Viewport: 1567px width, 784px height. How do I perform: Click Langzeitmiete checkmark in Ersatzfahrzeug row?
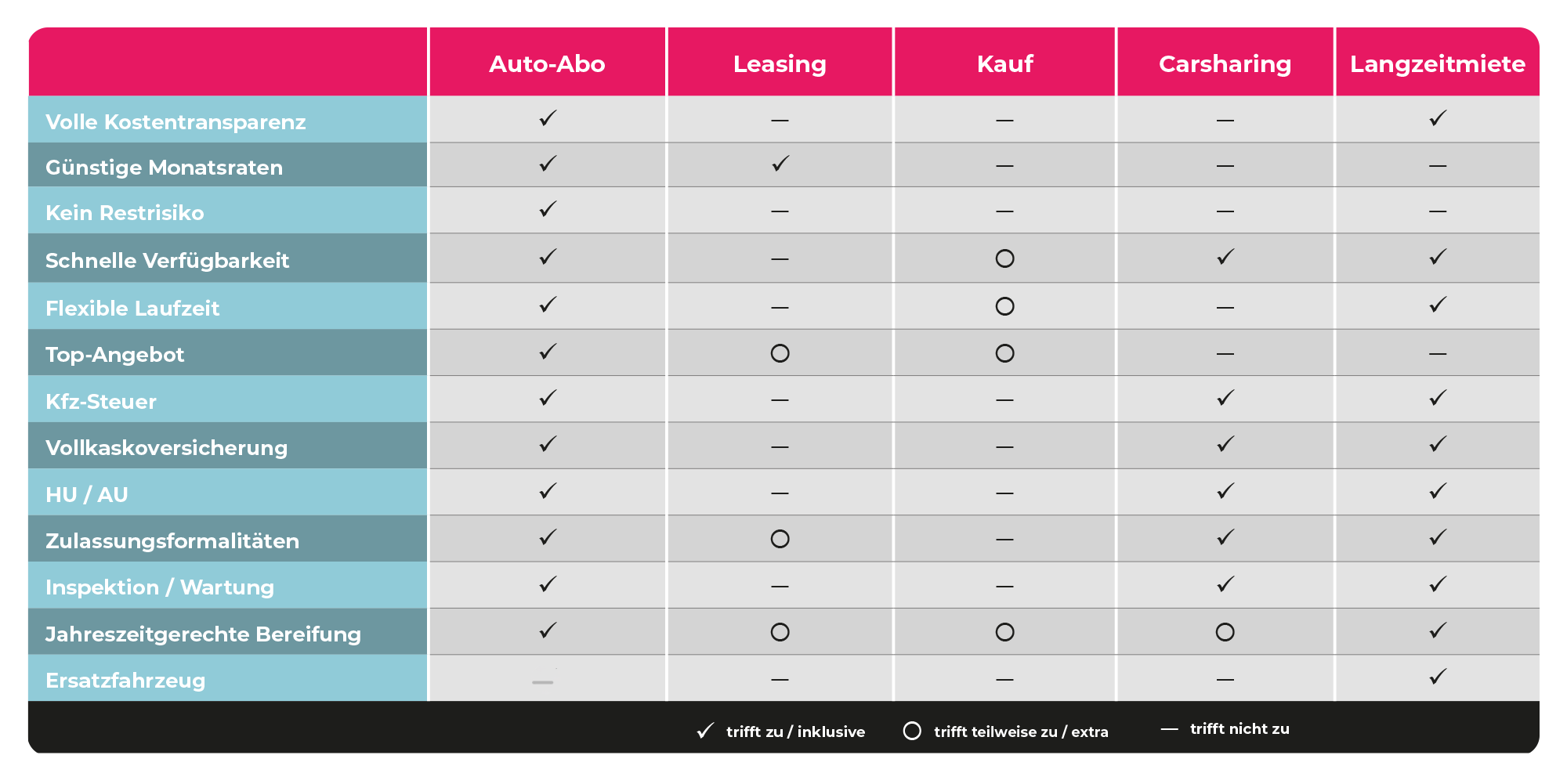tap(1438, 677)
